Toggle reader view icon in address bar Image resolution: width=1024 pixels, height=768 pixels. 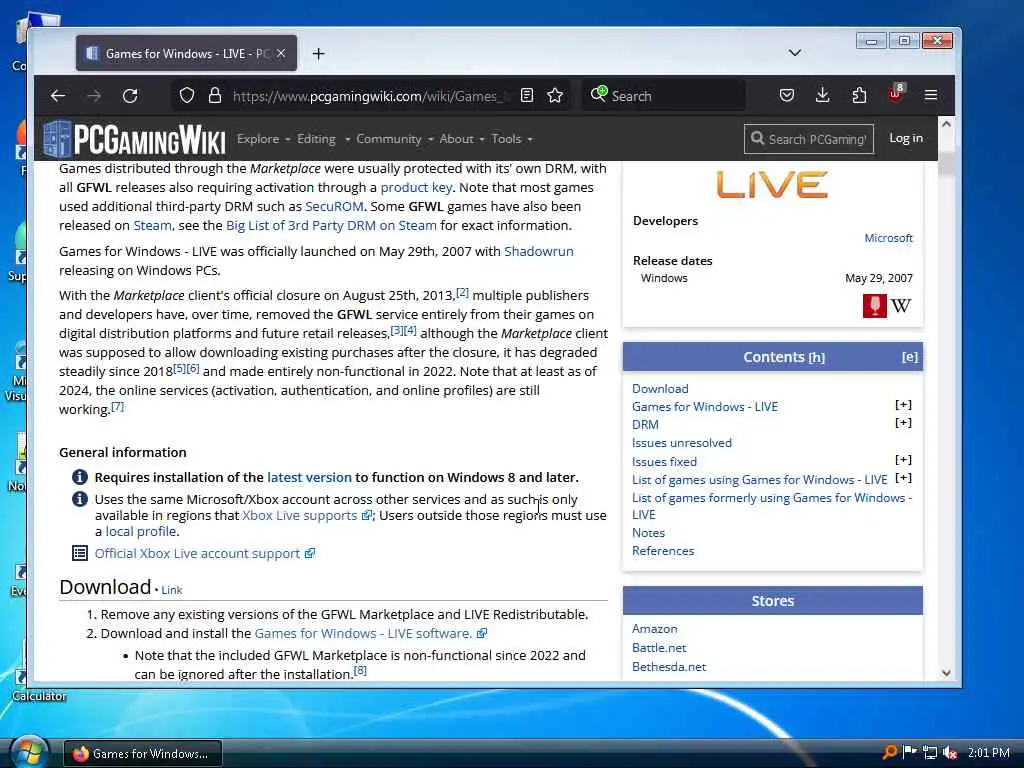527,95
